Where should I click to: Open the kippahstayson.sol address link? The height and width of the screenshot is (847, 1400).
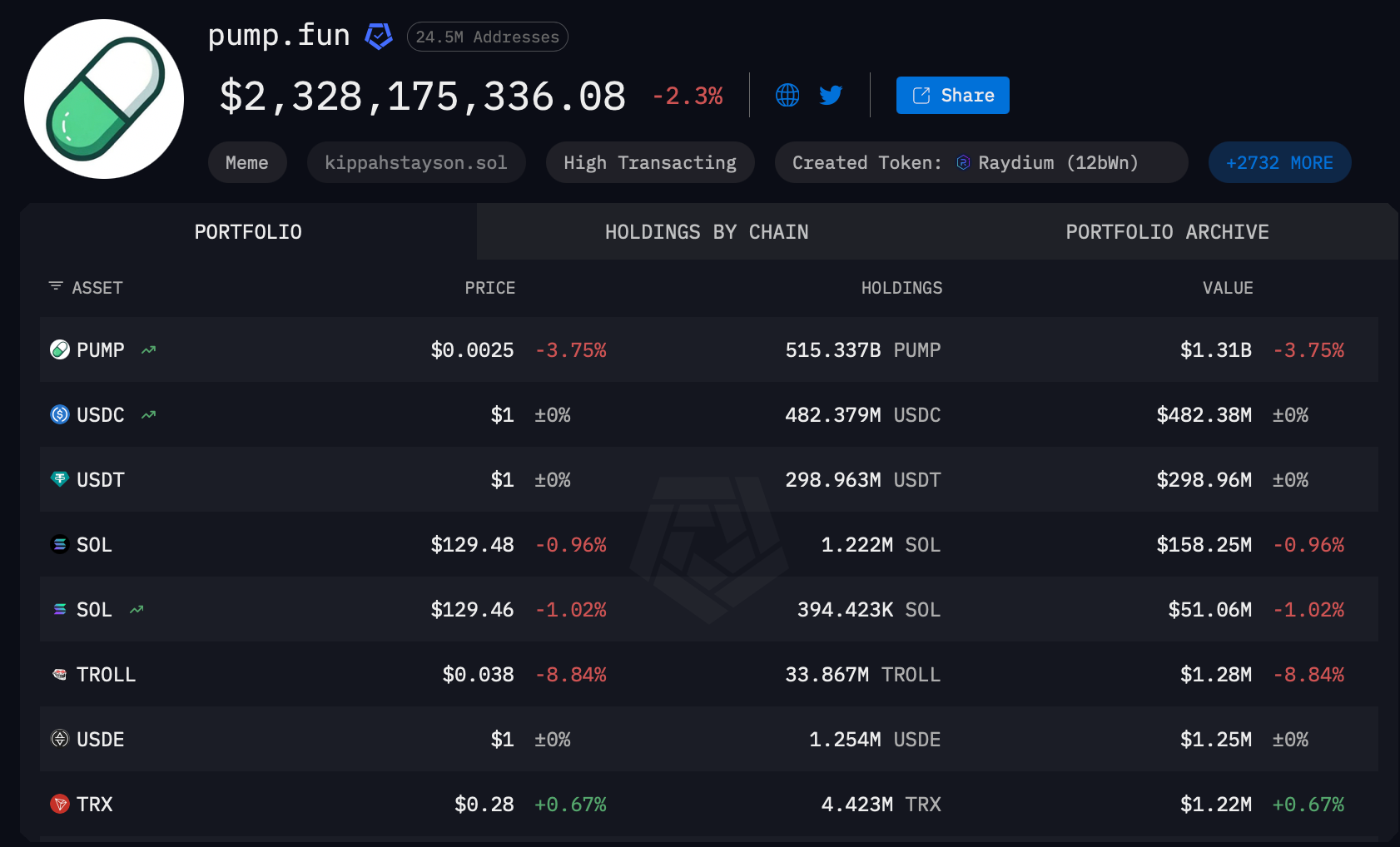pyautogui.click(x=416, y=162)
